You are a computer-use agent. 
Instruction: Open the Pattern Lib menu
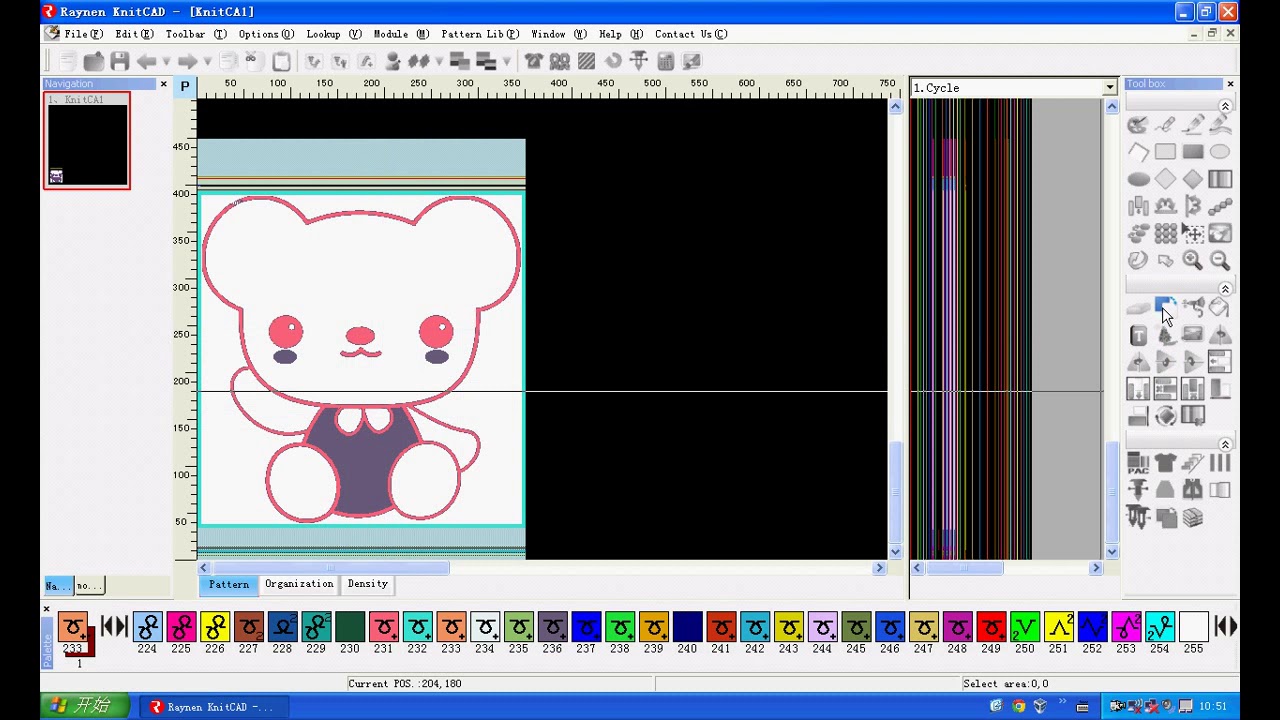click(x=480, y=34)
